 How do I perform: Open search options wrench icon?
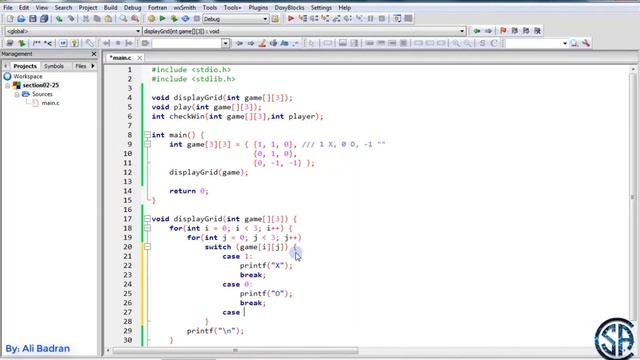586,43
